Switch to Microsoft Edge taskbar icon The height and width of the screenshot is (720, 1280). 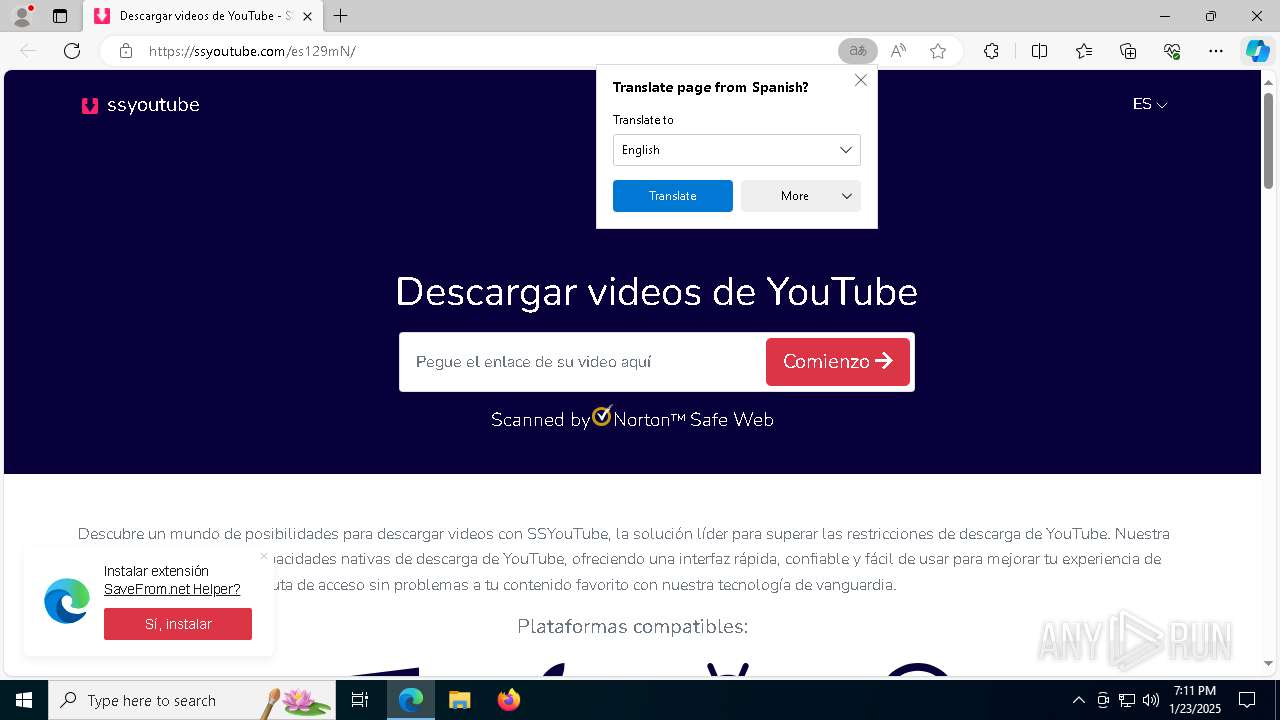(x=411, y=700)
